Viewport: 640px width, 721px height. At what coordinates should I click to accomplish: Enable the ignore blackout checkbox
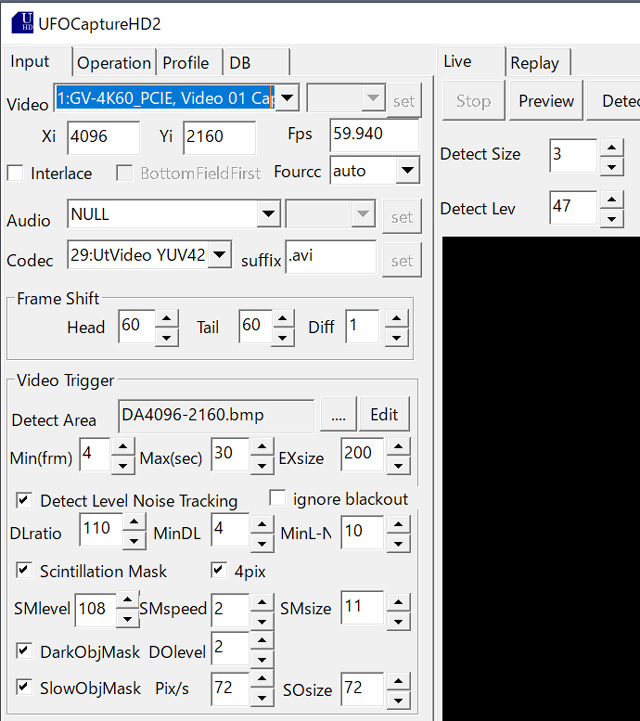click(x=277, y=498)
